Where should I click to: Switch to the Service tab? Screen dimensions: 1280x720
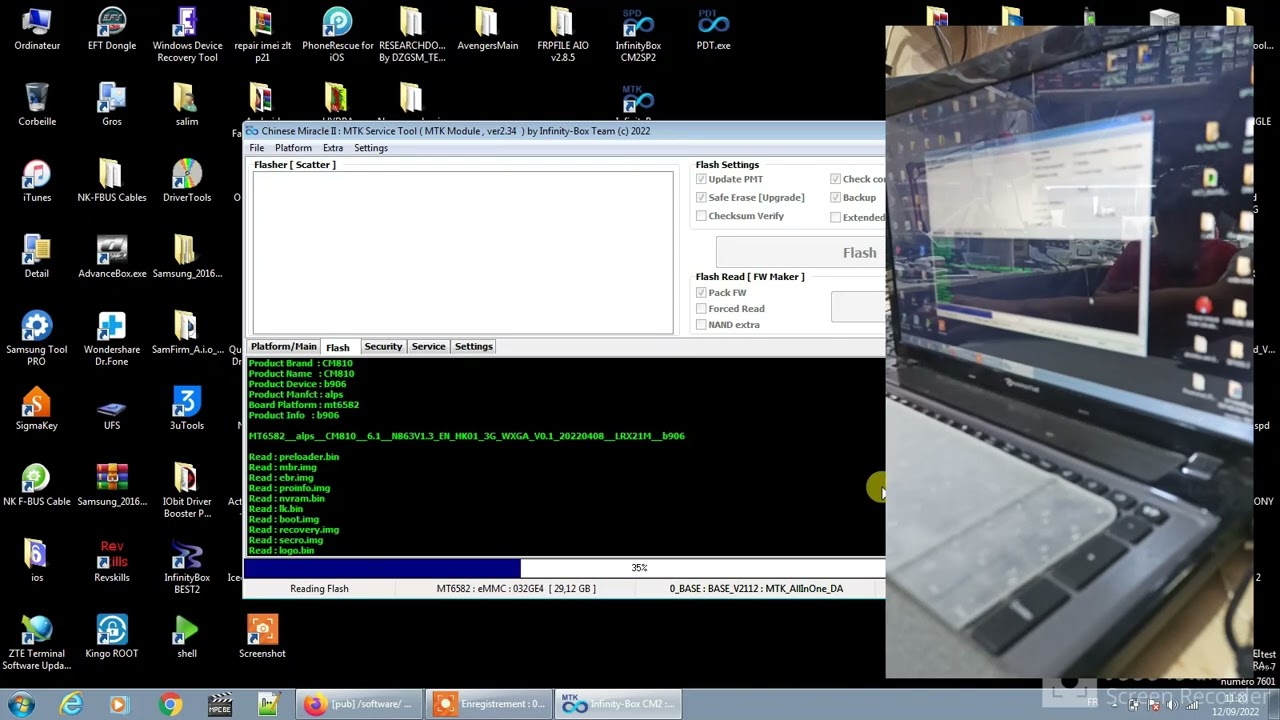pyautogui.click(x=428, y=346)
